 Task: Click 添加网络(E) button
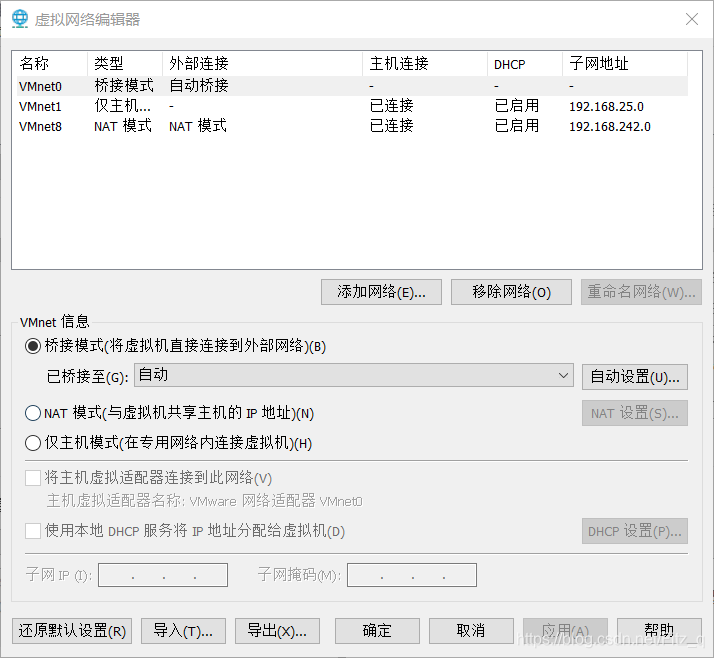coord(381,292)
